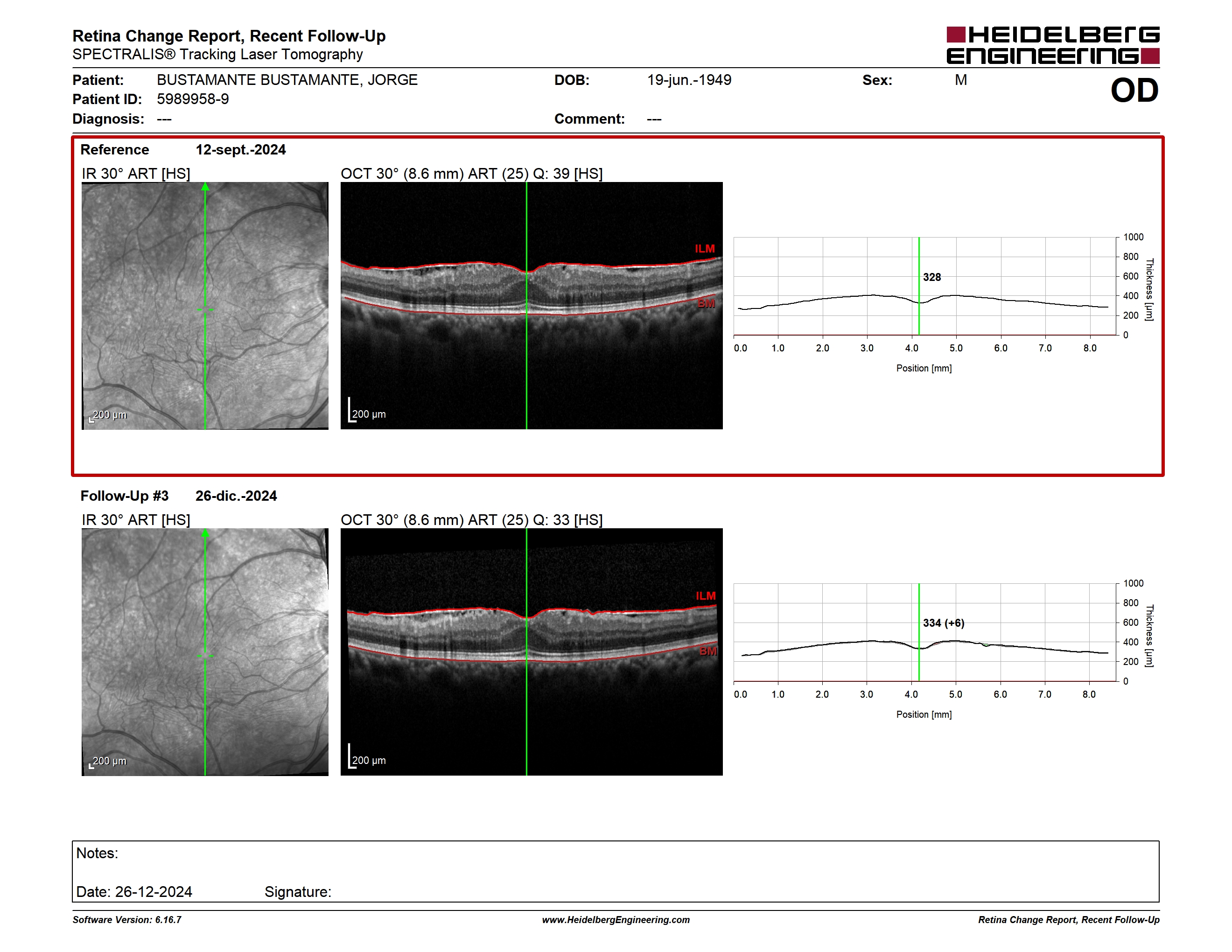Click the Comment field label

[x=589, y=119]
